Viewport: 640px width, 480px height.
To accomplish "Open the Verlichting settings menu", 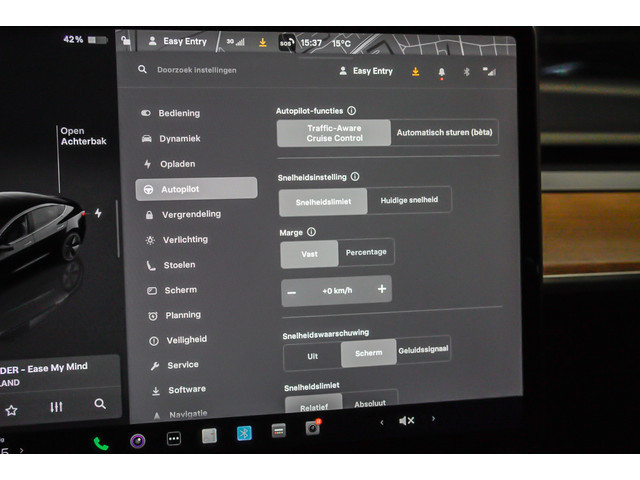I will pos(185,240).
